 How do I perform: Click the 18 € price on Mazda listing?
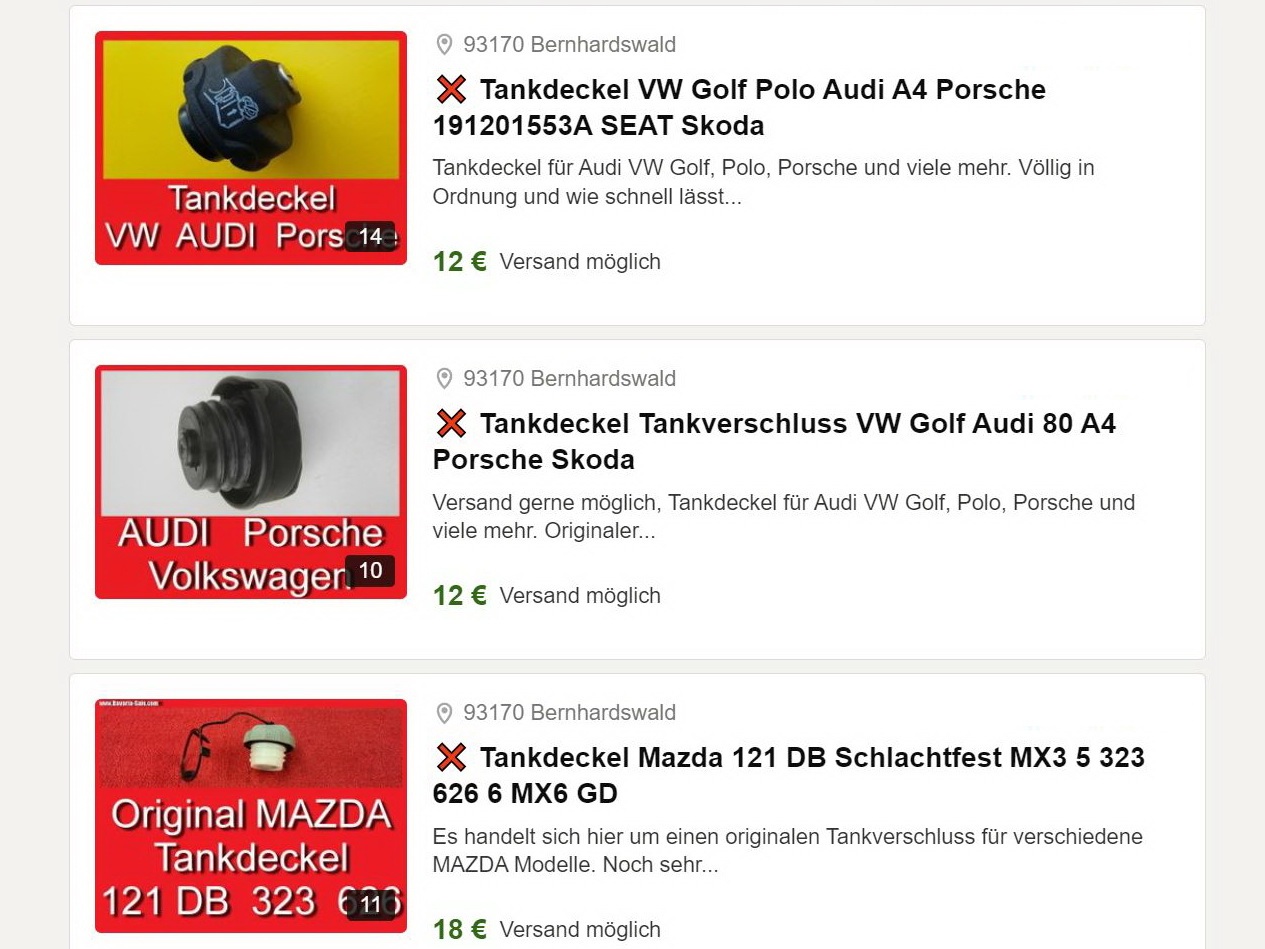click(460, 930)
